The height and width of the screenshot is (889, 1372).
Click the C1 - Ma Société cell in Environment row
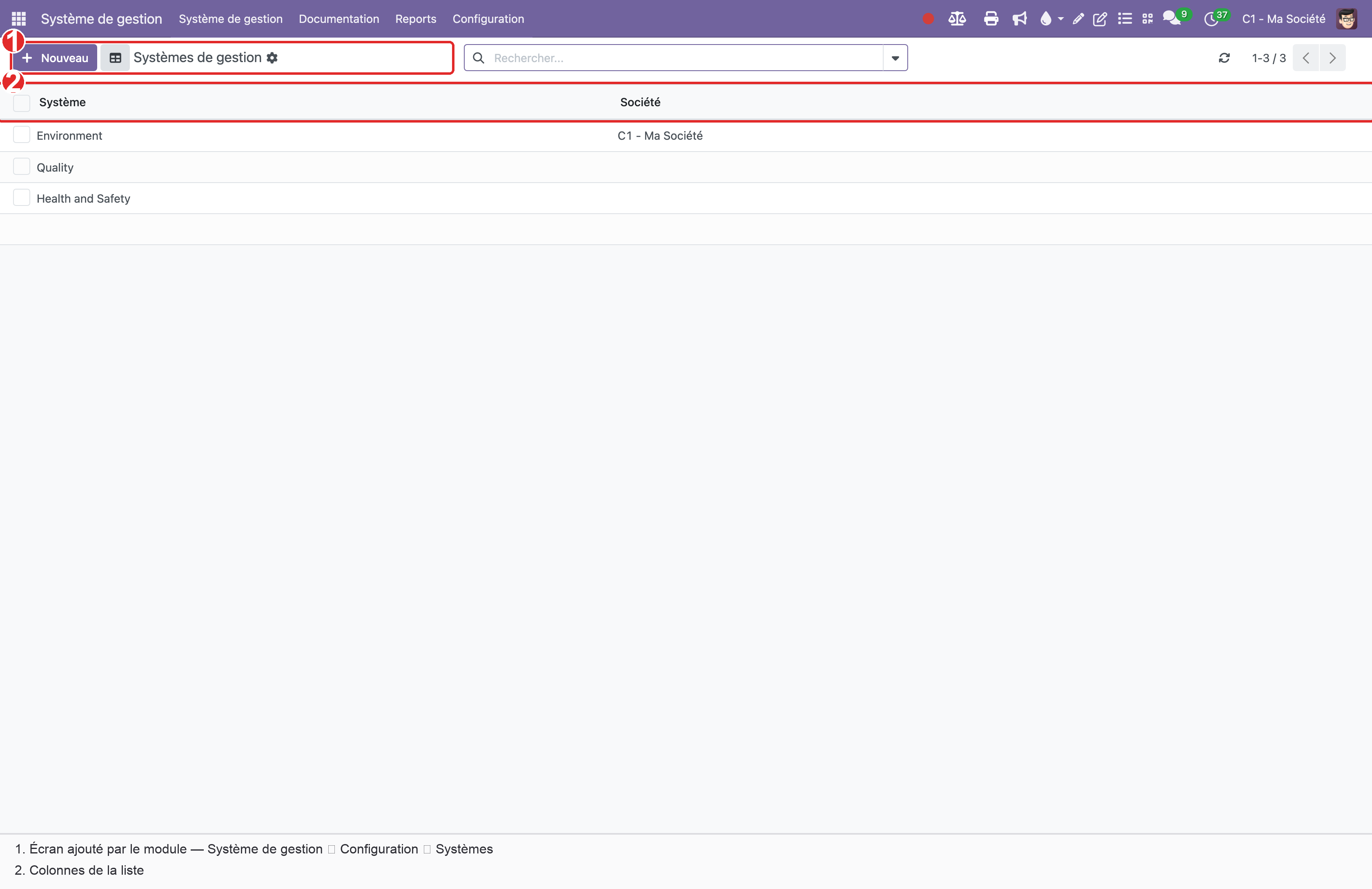pos(659,136)
